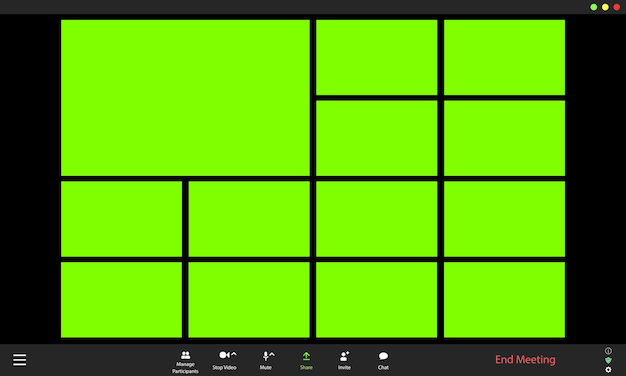Select the bottom-left participant video tile
The image size is (626, 376).
121,300
